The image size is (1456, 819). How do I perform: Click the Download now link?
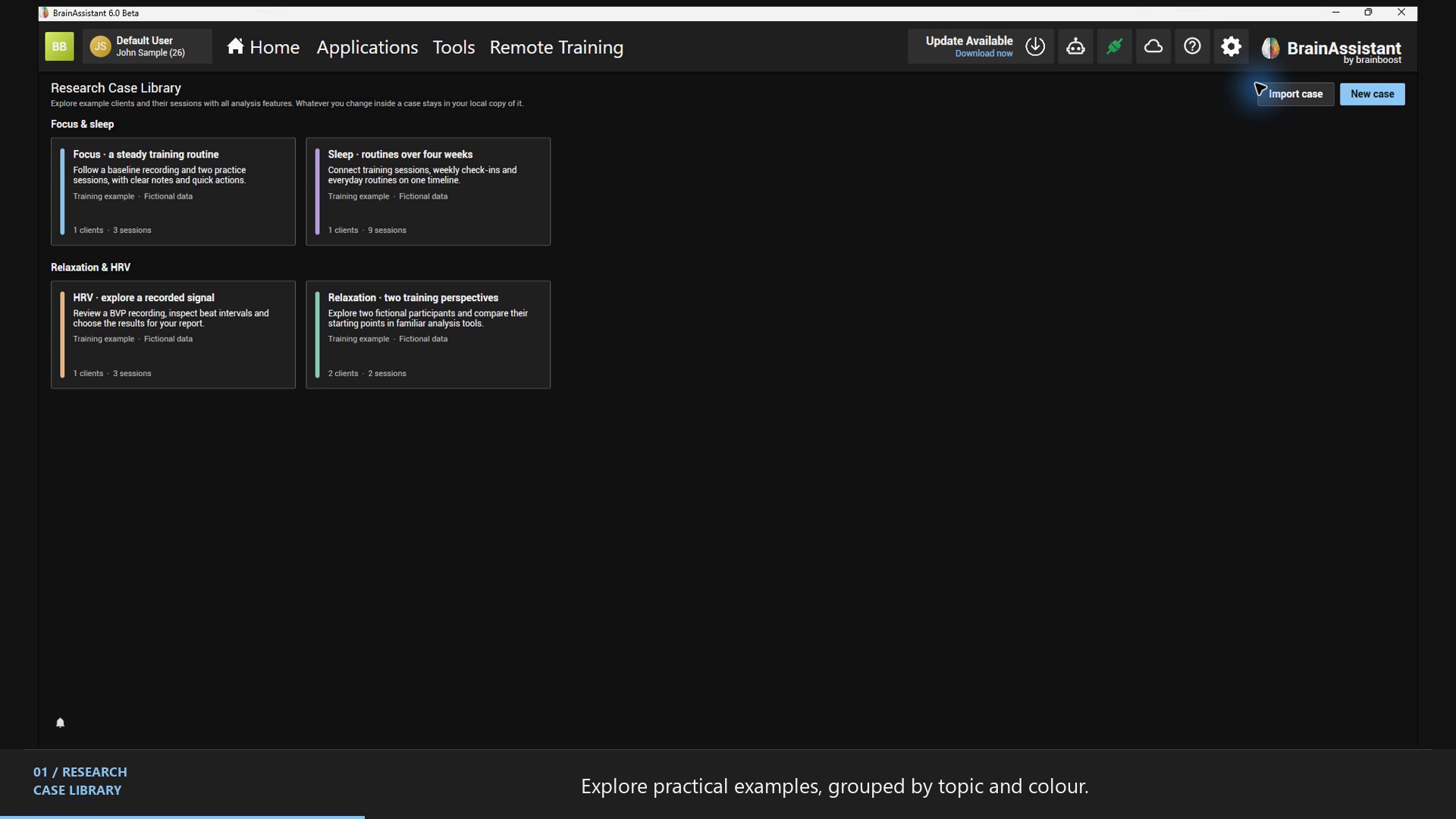pyautogui.click(x=984, y=54)
